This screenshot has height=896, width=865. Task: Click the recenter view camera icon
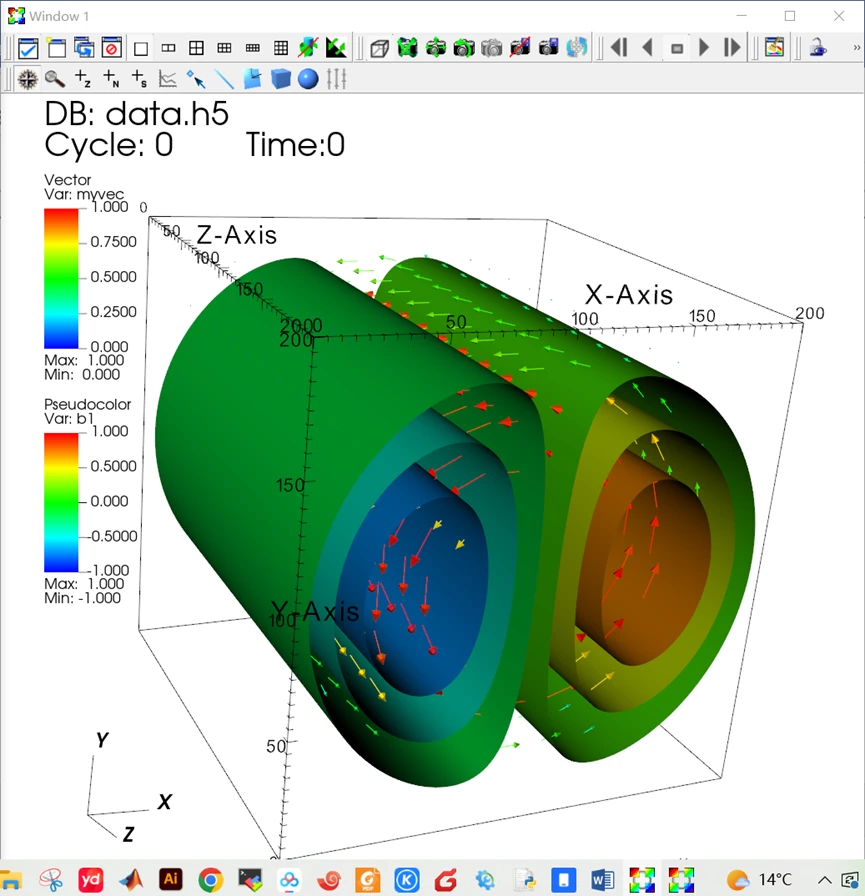click(435, 47)
